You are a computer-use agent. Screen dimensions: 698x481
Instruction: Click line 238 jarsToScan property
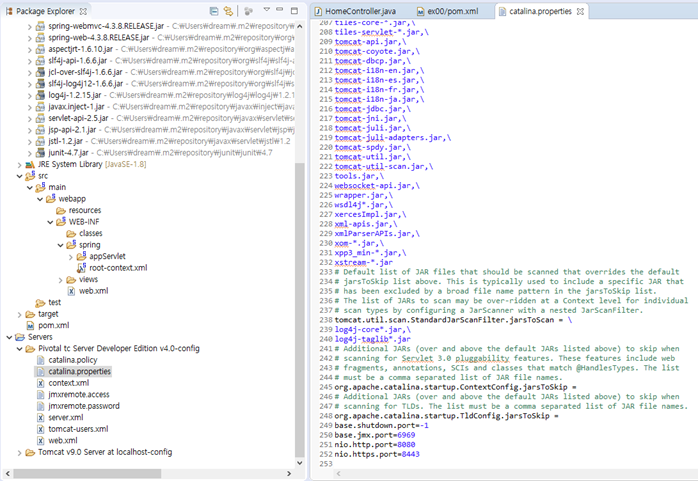pyautogui.click(x=444, y=320)
